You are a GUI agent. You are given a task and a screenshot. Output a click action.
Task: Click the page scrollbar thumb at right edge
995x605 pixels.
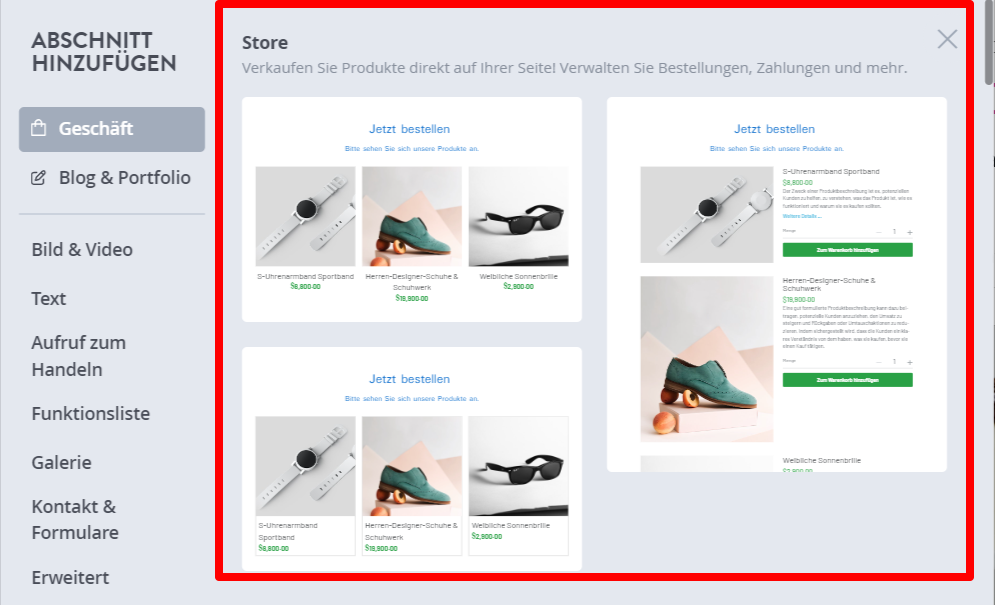pos(989,42)
